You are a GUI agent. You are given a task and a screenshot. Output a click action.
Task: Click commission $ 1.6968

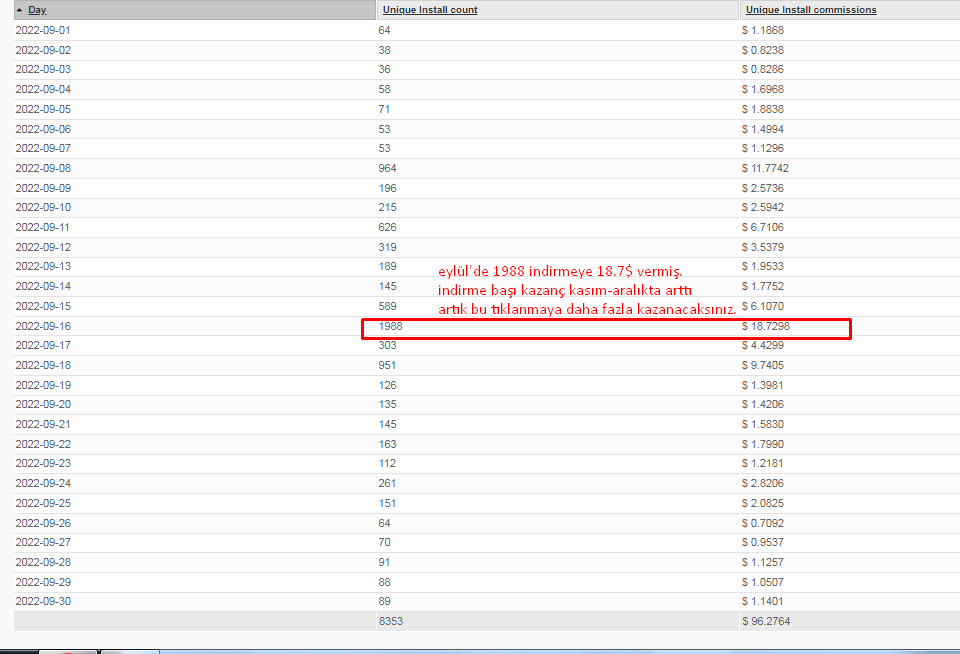coord(762,89)
